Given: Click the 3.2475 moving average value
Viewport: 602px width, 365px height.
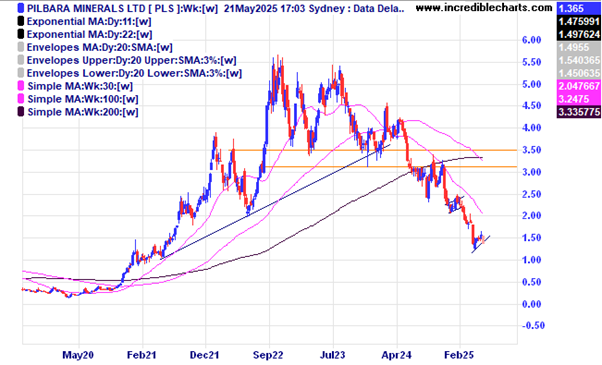Looking at the screenshot, I should [x=579, y=99].
